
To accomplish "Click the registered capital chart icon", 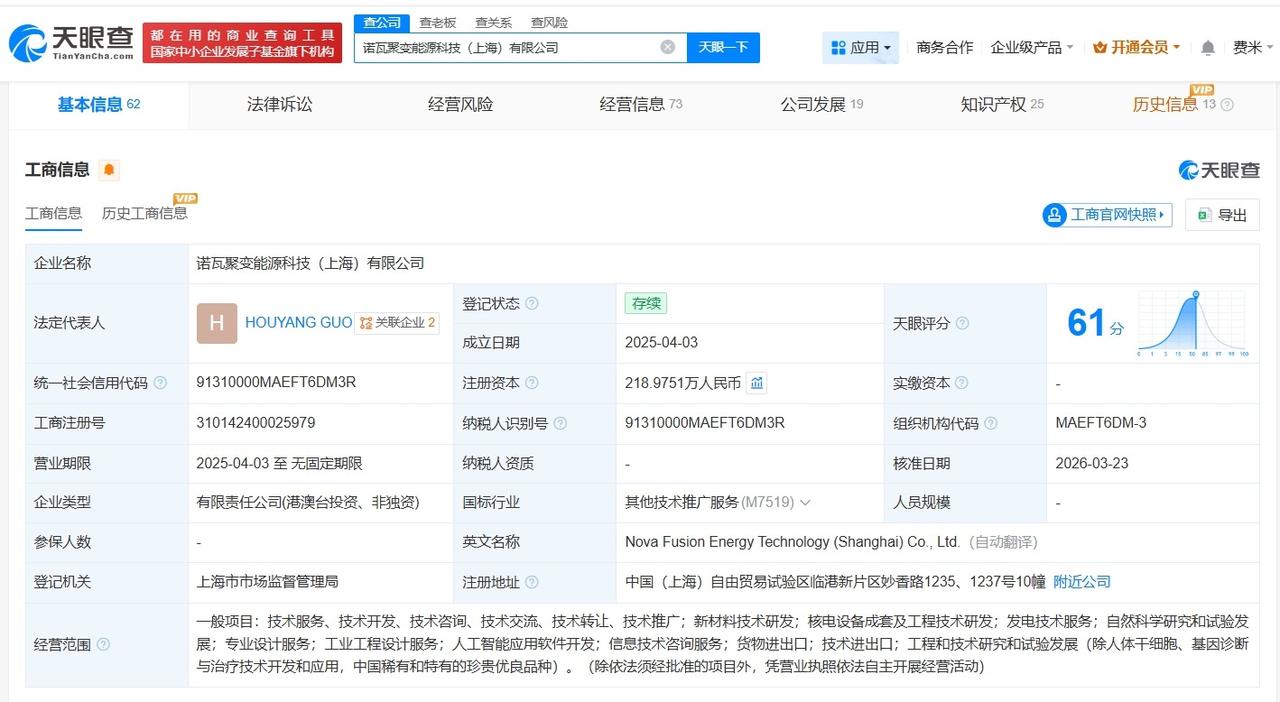I will [x=757, y=383].
